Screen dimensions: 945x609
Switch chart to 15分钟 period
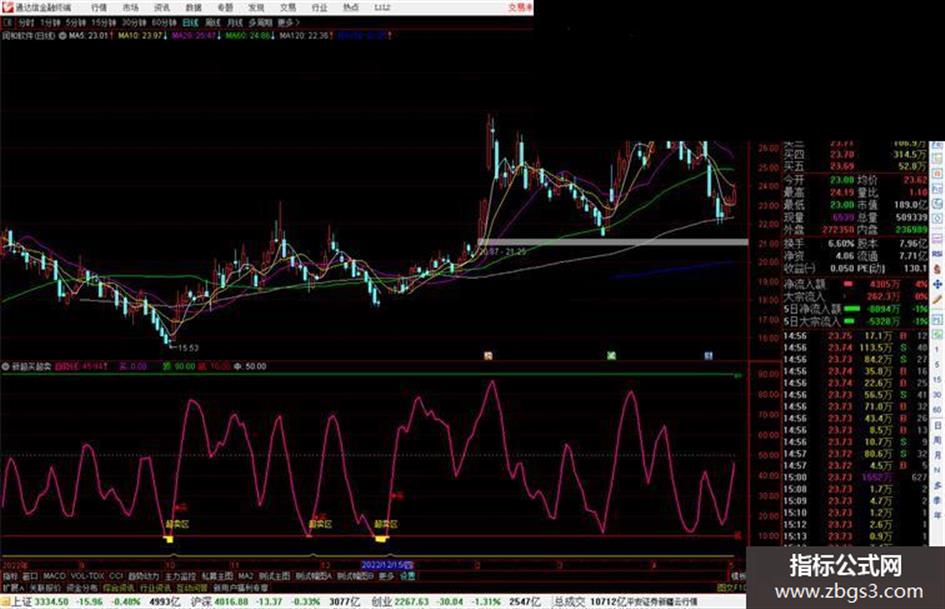click(104, 22)
